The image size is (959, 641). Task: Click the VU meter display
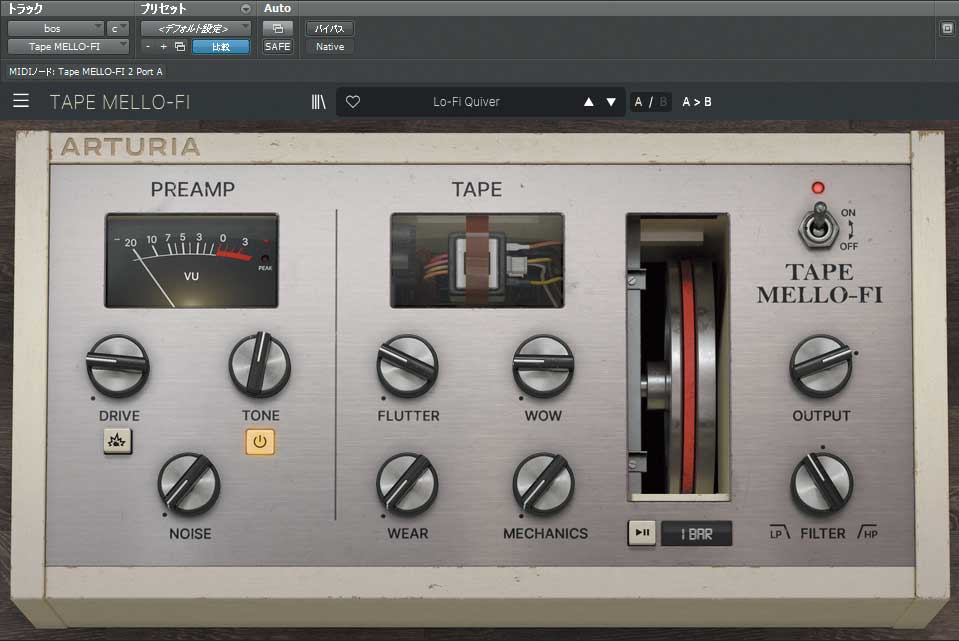pyautogui.click(x=191, y=261)
